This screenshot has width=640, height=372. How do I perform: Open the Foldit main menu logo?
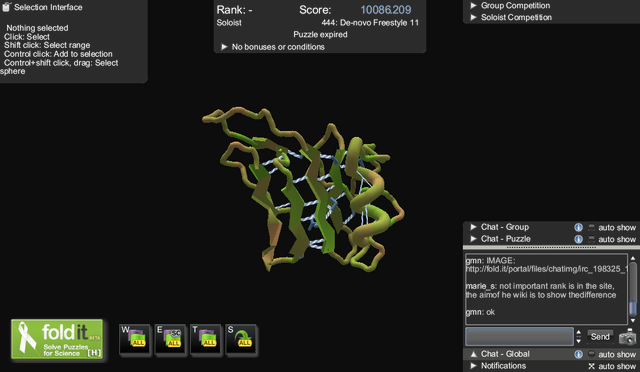(57, 339)
